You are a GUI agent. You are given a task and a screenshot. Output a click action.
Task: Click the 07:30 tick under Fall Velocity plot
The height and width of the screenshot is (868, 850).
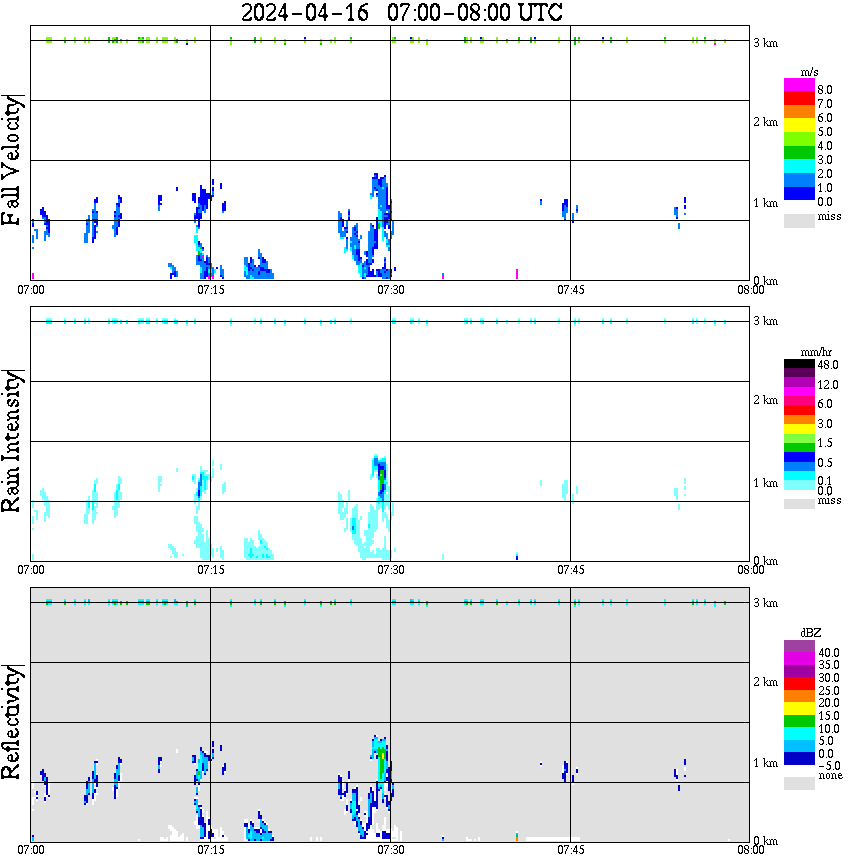(391, 290)
